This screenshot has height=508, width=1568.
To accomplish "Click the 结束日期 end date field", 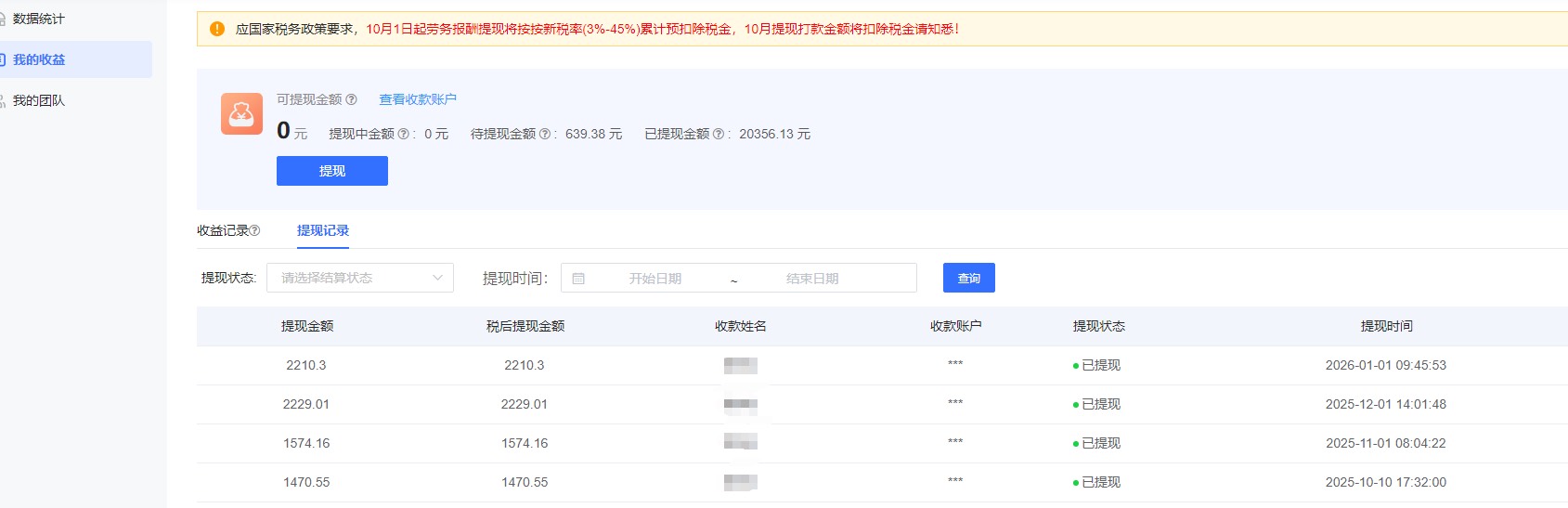I will (812, 279).
